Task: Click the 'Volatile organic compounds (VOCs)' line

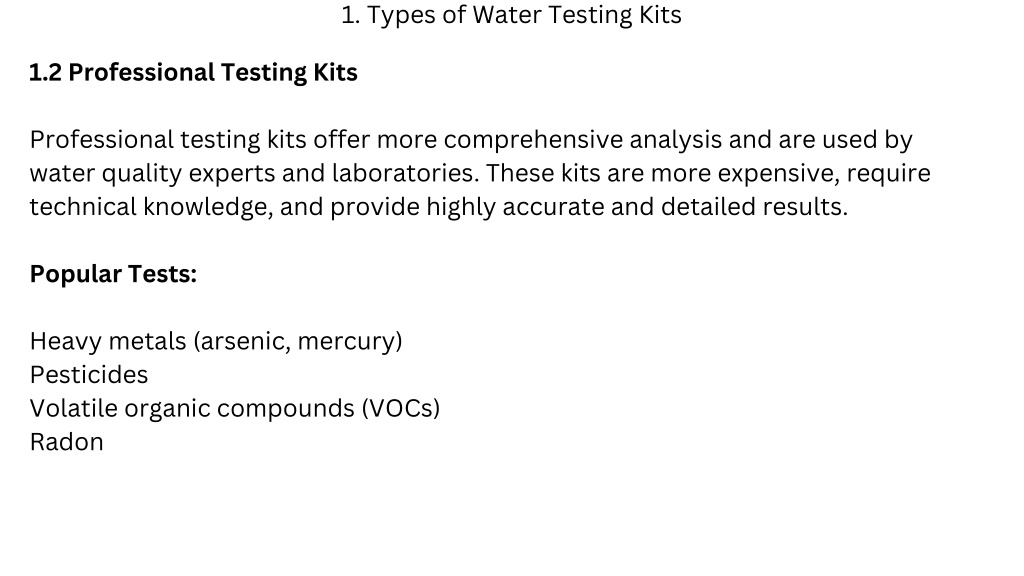Action: point(235,408)
